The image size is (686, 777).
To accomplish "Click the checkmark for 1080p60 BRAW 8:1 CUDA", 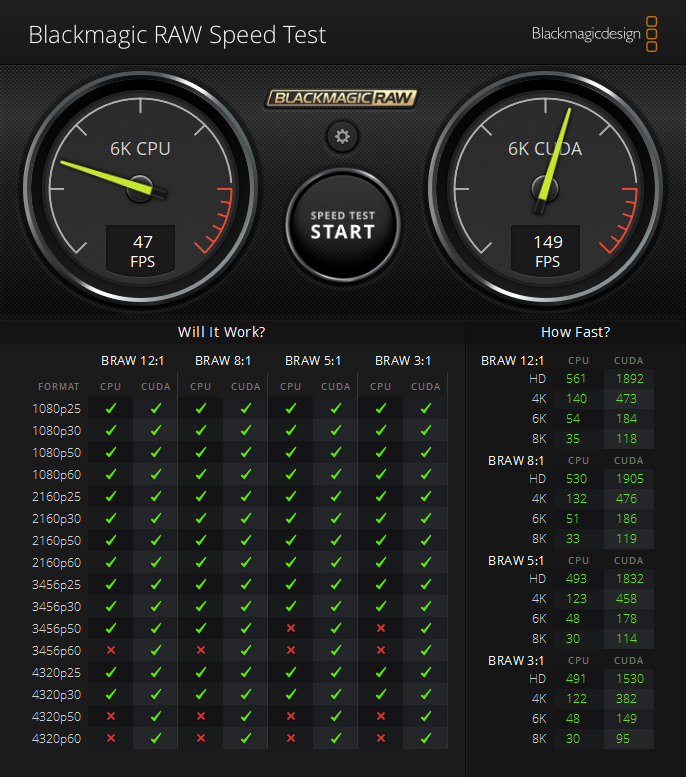I will 246,474.
